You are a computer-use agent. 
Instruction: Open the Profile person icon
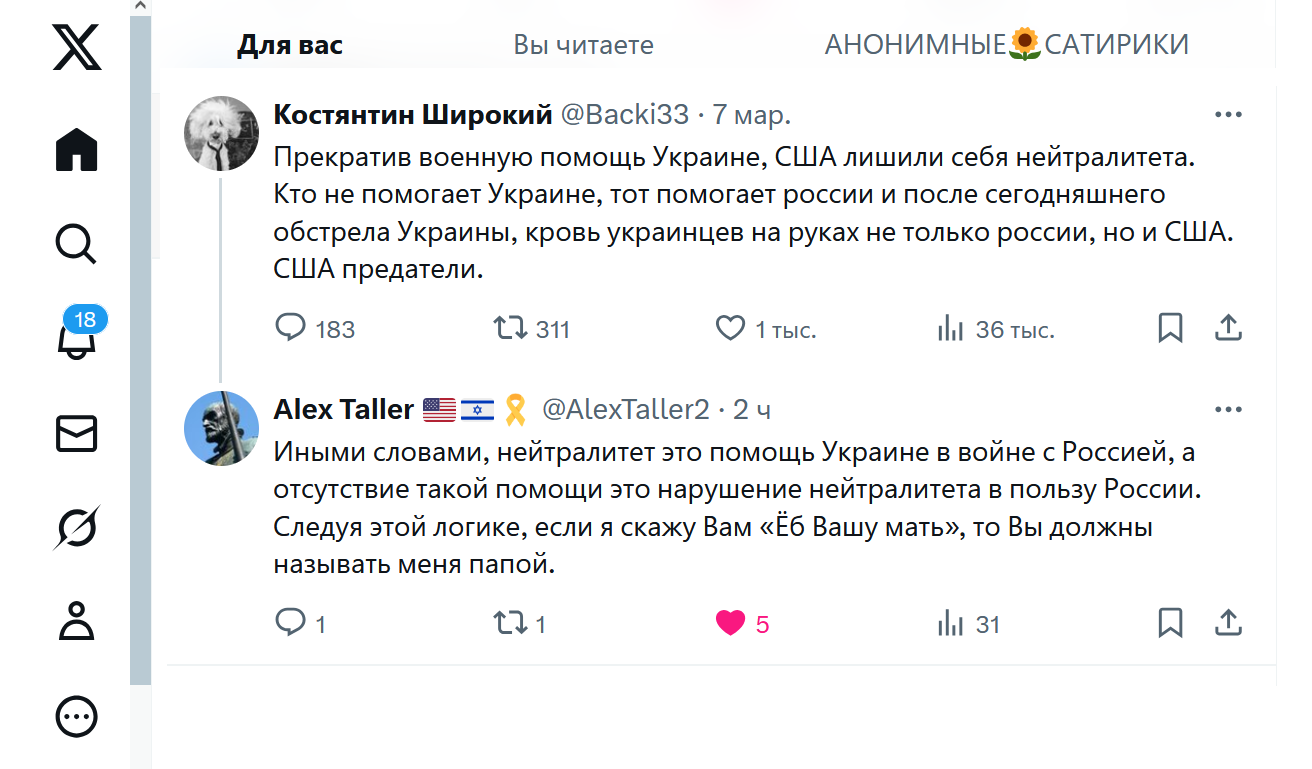click(x=77, y=621)
